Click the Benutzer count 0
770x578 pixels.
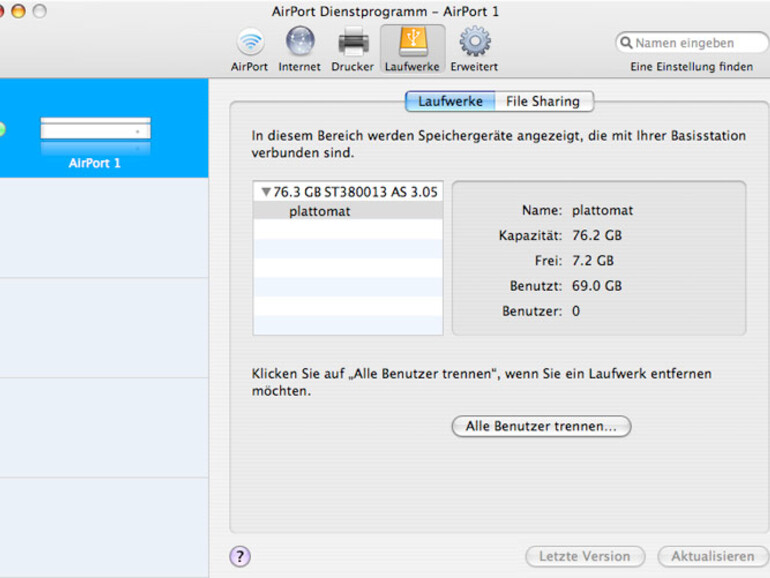576,311
